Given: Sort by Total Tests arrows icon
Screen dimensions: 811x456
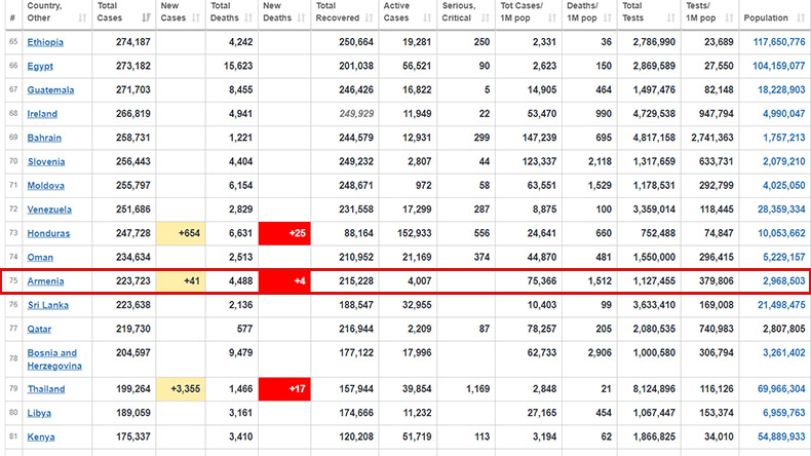Looking at the screenshot, I should click(671, 18).
